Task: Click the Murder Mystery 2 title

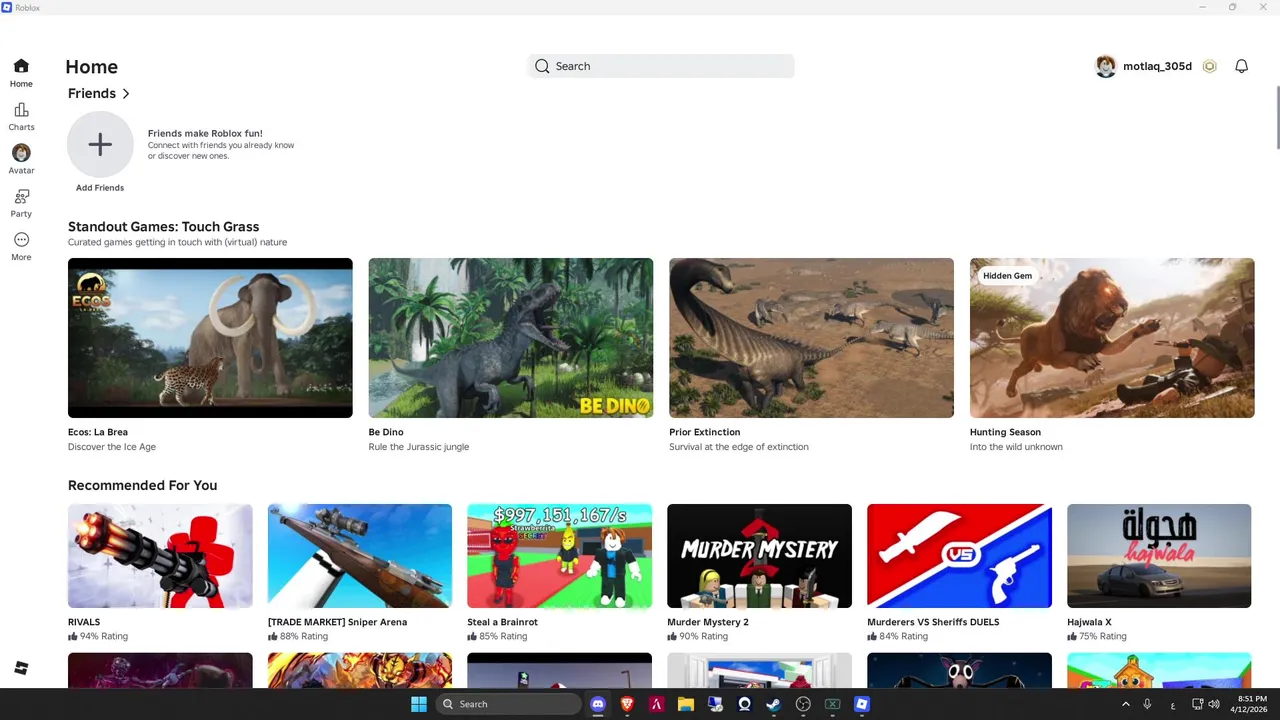Action: click(708, 622)
